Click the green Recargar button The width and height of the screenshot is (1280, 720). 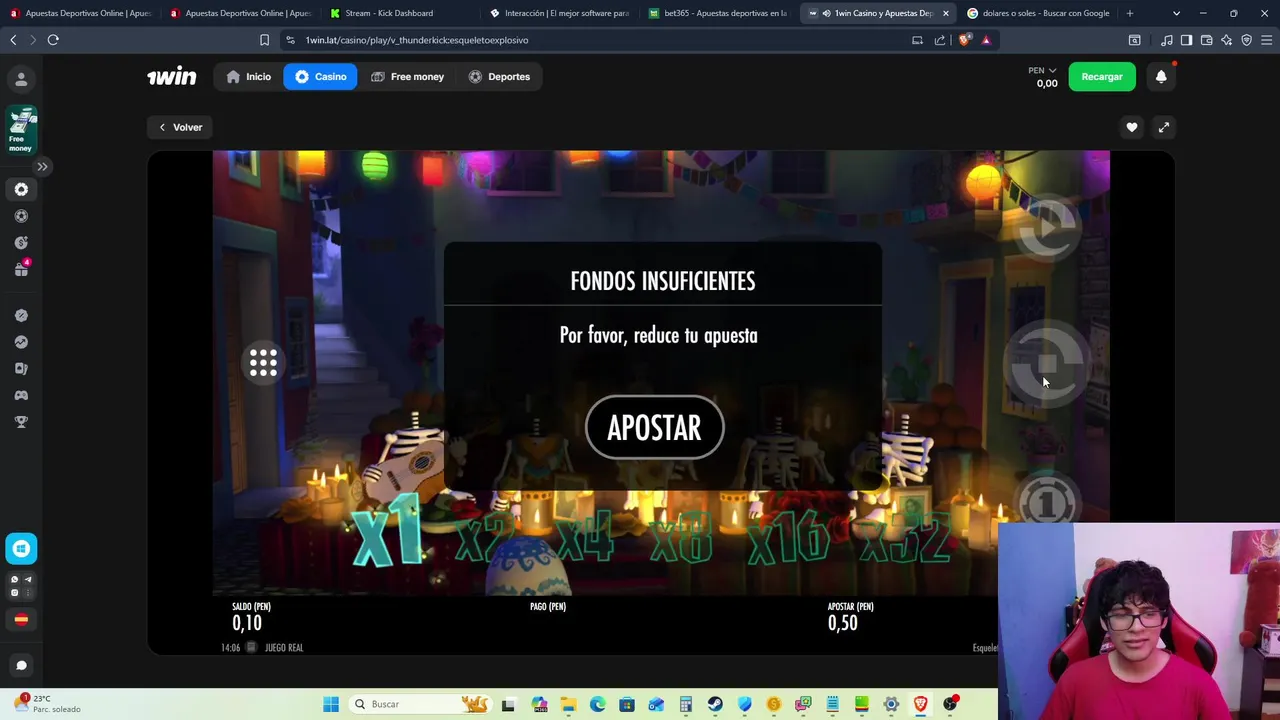coord(1102,77)
